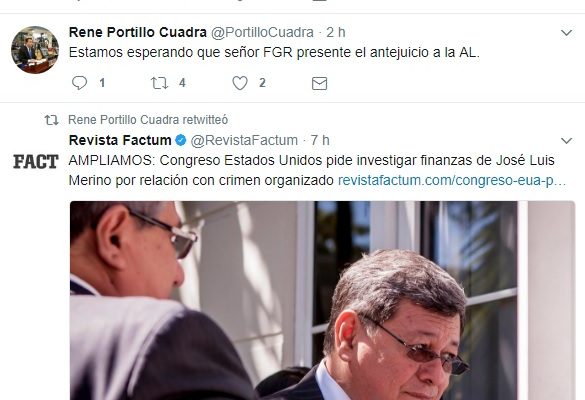Open the revistafactum.com/congreso-eua article link
The image size is (585, 400).
452,180
